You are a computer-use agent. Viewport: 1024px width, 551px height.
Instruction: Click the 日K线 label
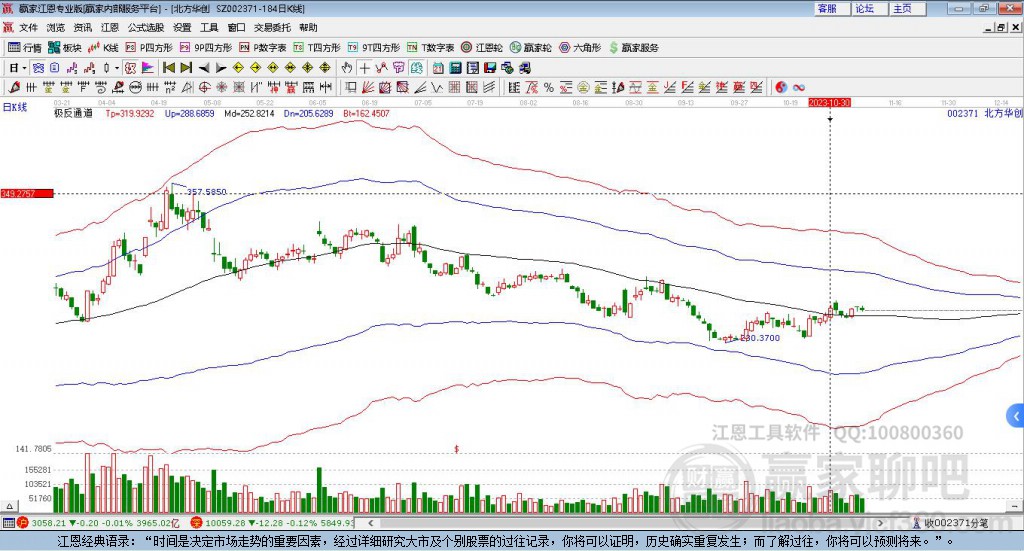pyautogui.click(x=15, y=108)
